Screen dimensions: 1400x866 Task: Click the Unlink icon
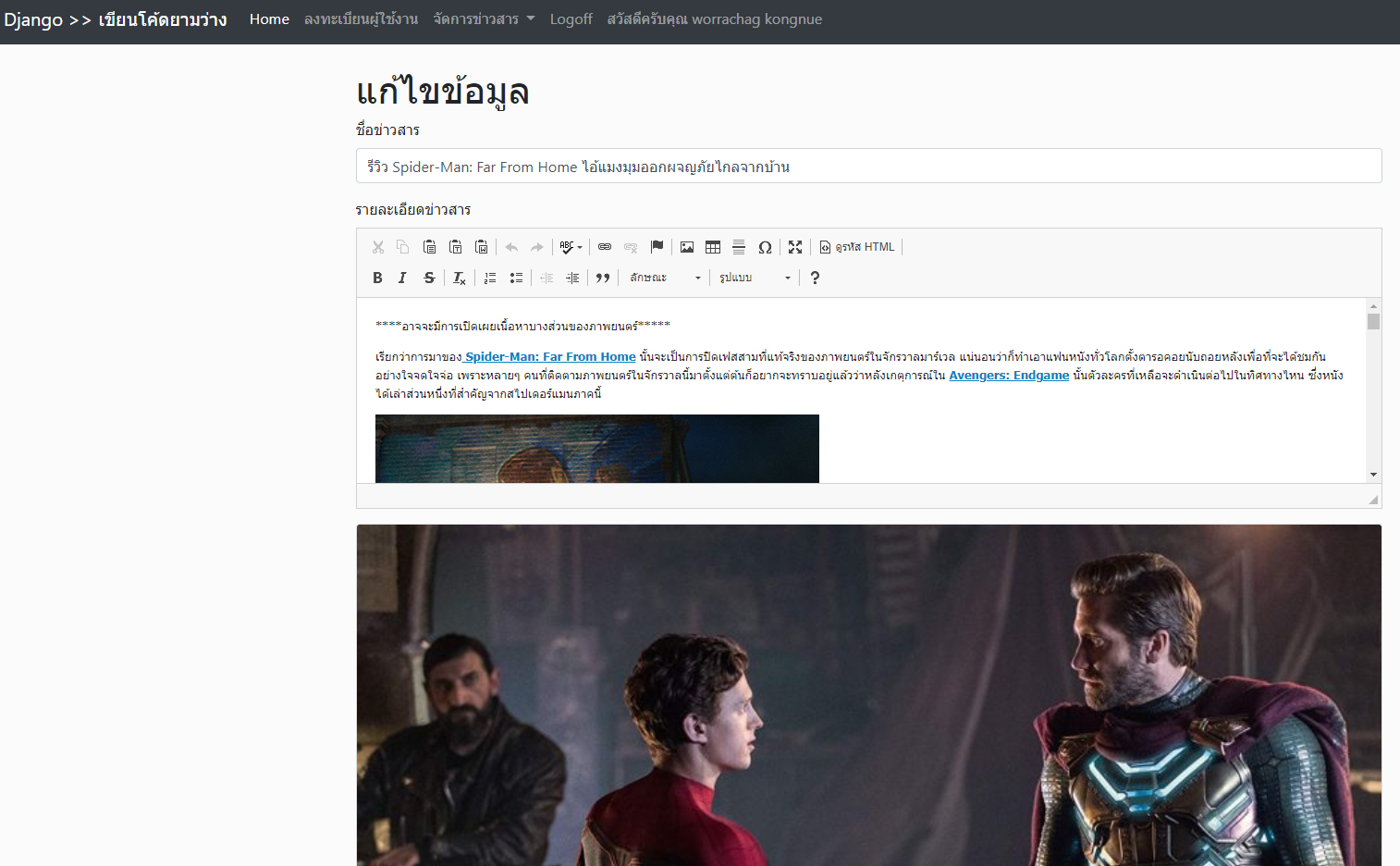pyautogui.click(x=631, y=247)
